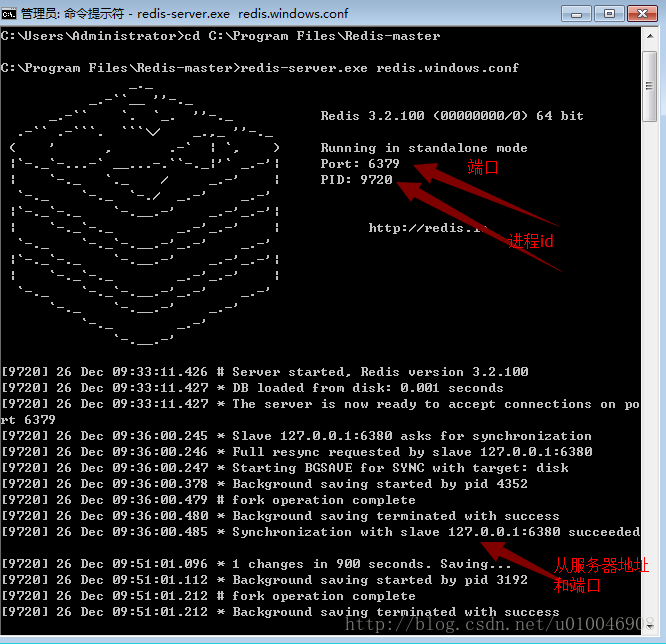Screen dimensions: 666x644
Task: Click 'Slave 127.0.0.1:6380 asks for synchronization' line
Action: pyautogui.click(x=296, y=436)
